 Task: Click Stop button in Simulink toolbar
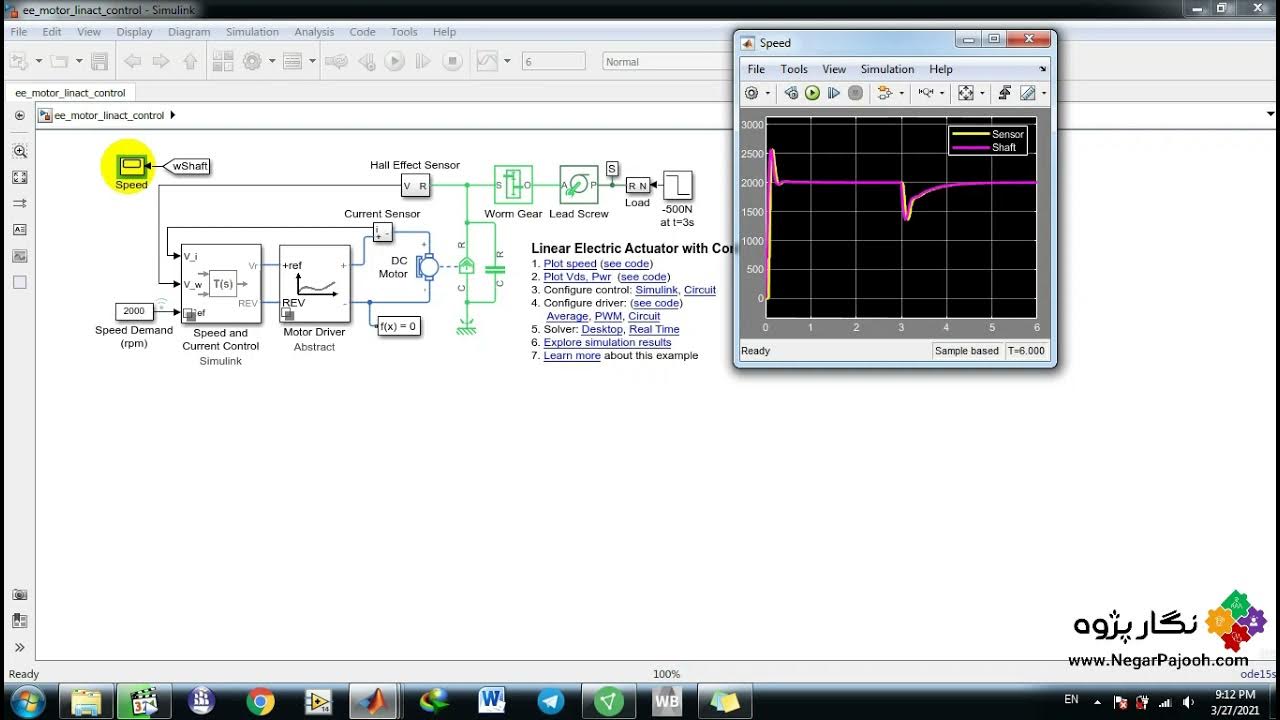point(452,61)
